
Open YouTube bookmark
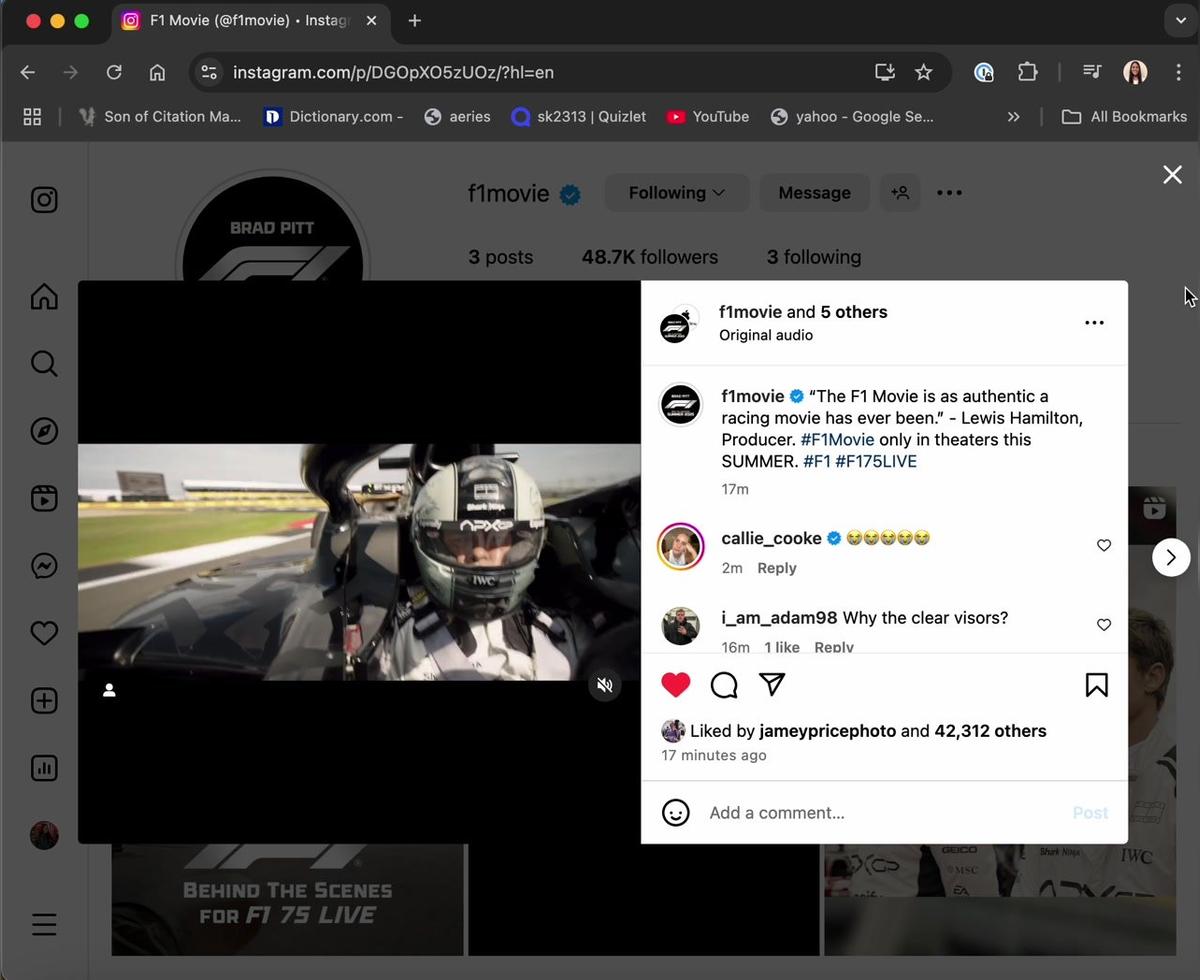click(708, 116)
